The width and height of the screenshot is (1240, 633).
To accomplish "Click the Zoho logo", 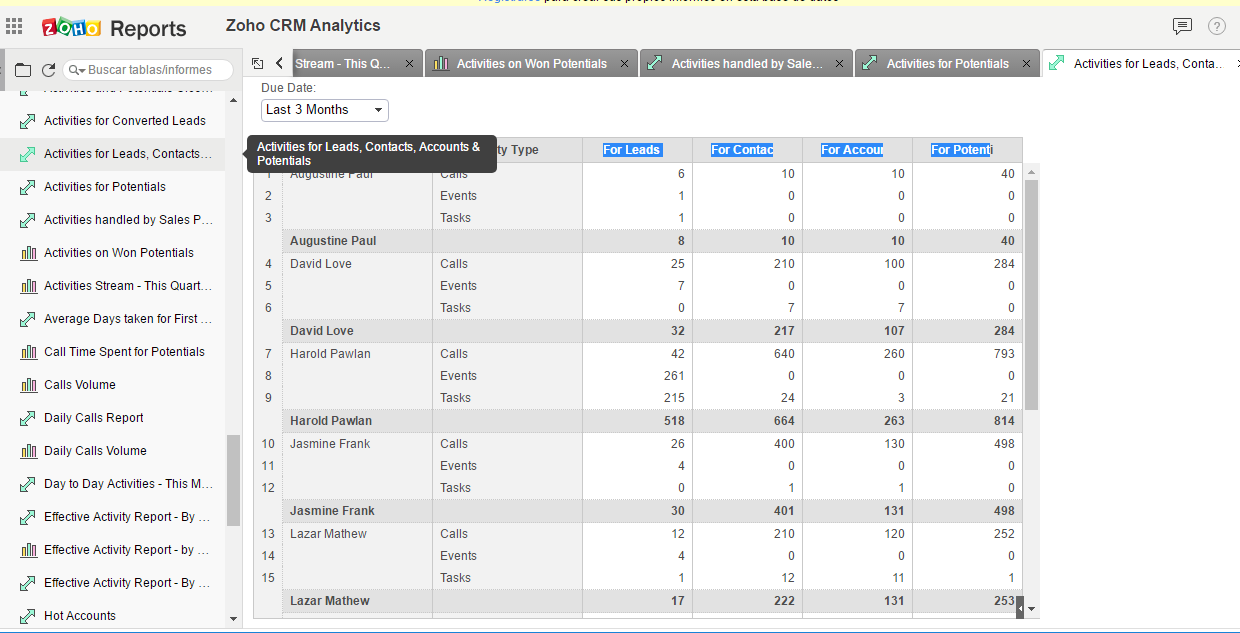I will pyautogui.click(x=69, y=28).
